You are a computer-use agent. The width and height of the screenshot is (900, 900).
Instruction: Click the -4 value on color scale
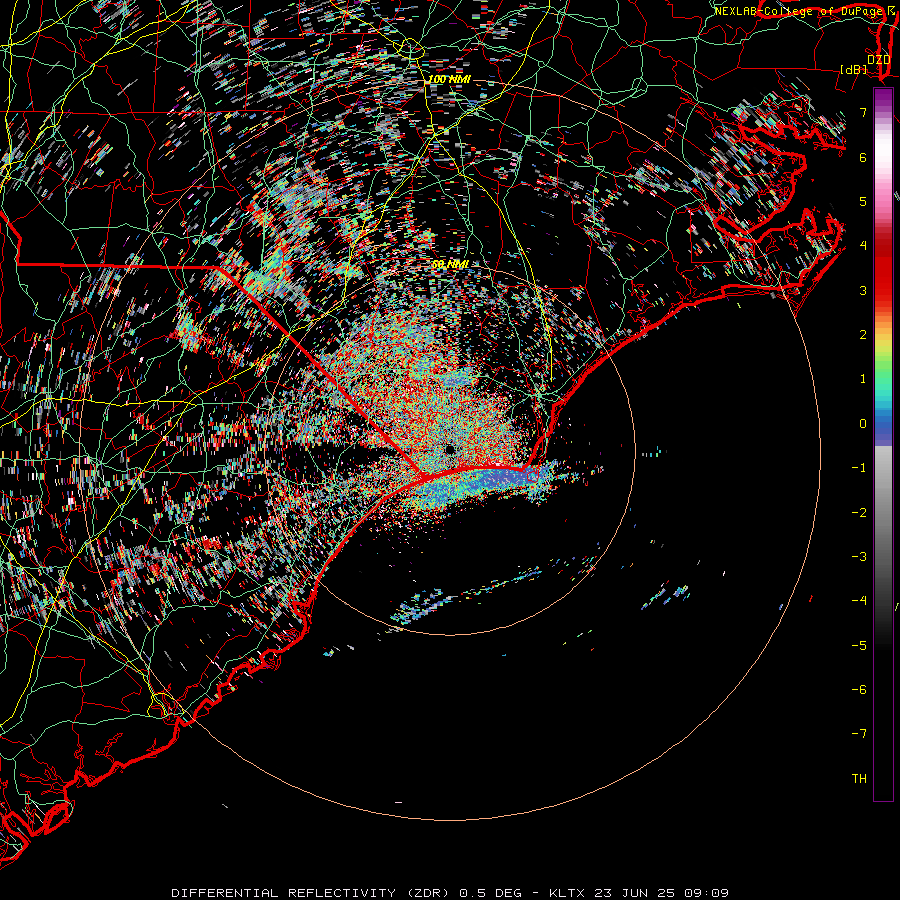[859, 601]
